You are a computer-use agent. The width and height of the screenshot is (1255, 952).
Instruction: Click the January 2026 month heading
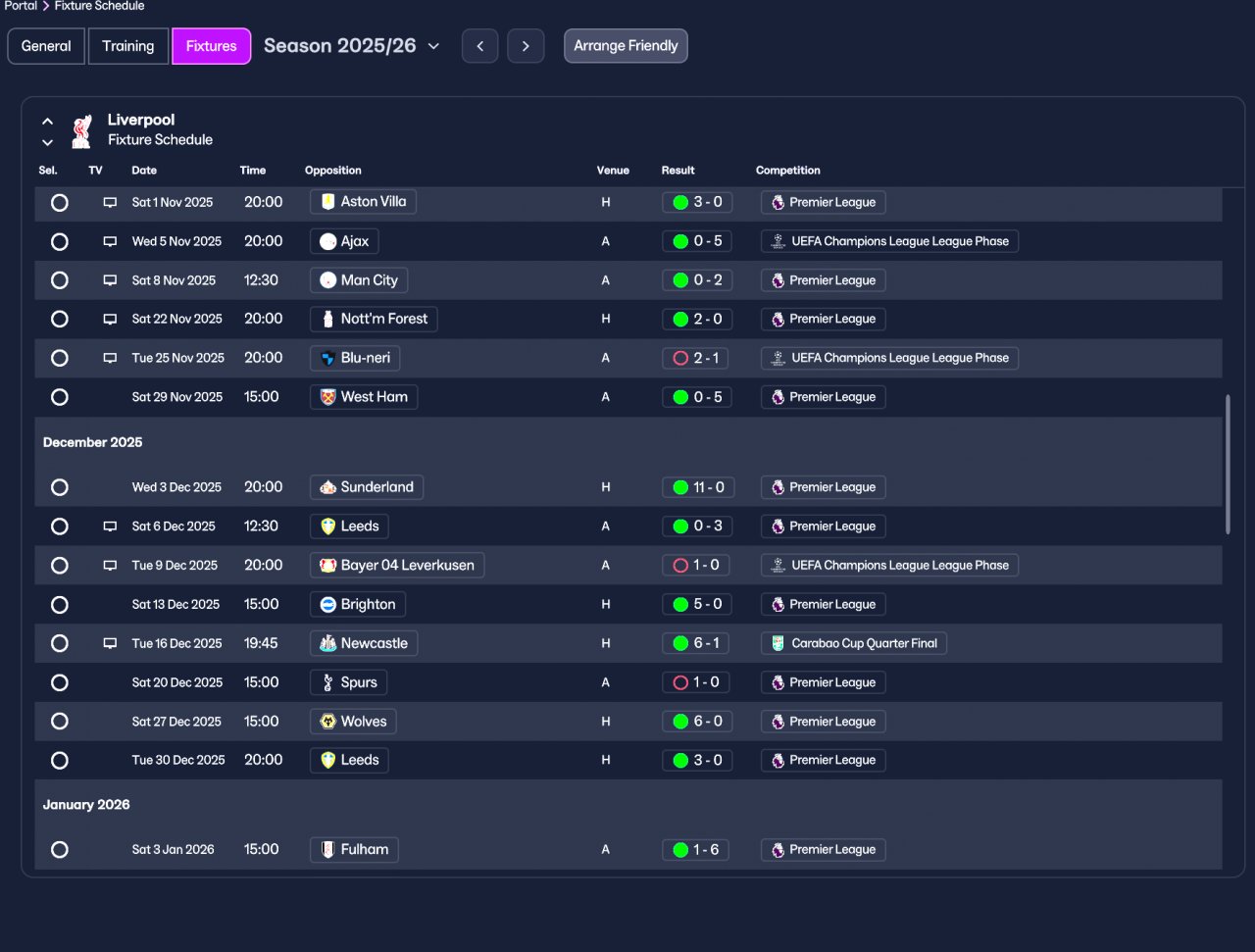[86, 805]
